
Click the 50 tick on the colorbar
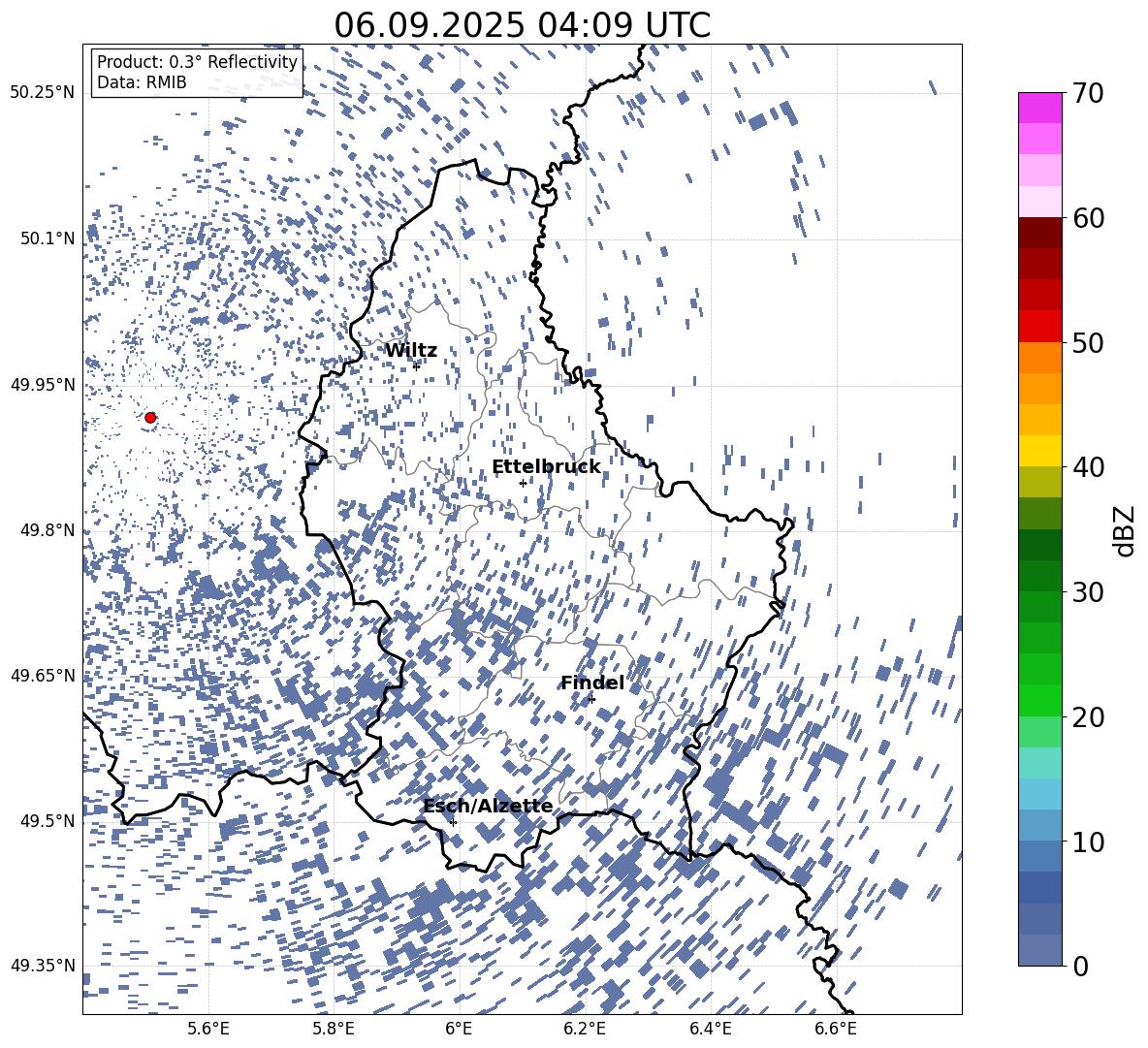(1088, 342)
